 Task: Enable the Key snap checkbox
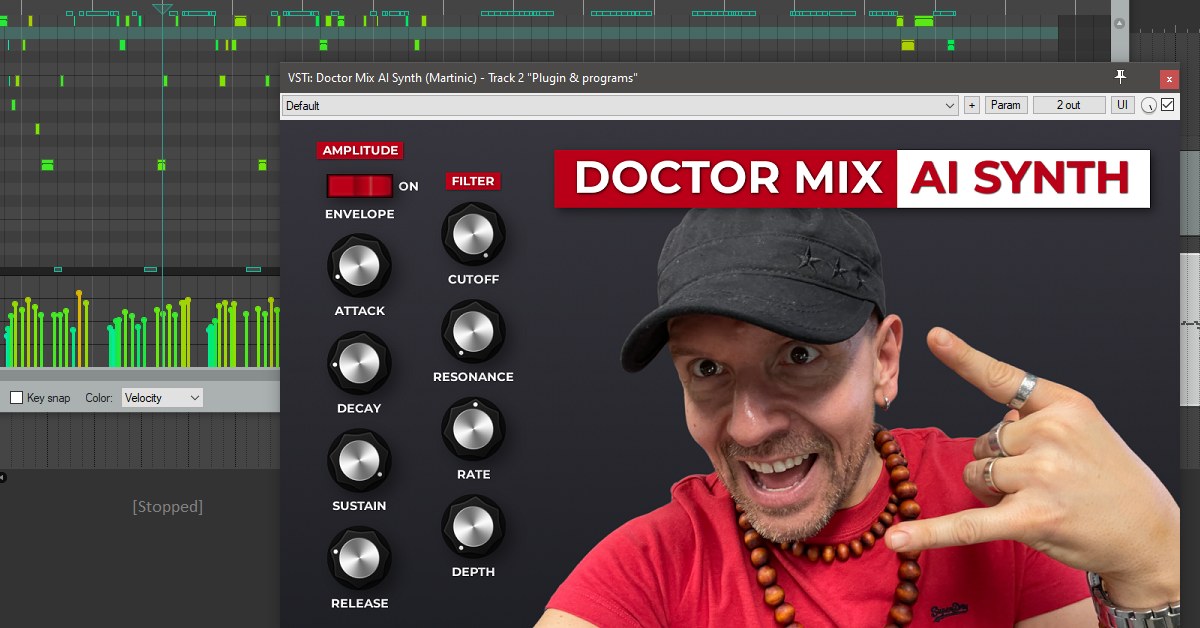(17, 398)
